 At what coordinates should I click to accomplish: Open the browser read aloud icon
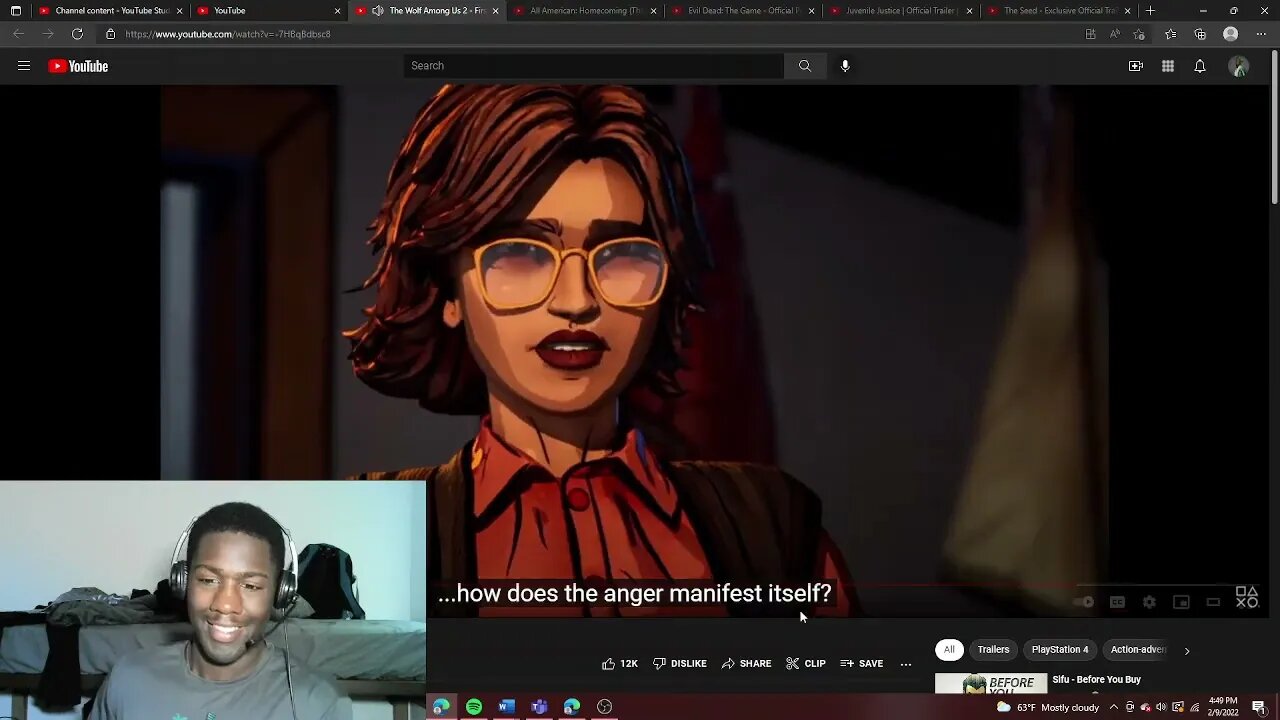click(x=1115, y=34)
